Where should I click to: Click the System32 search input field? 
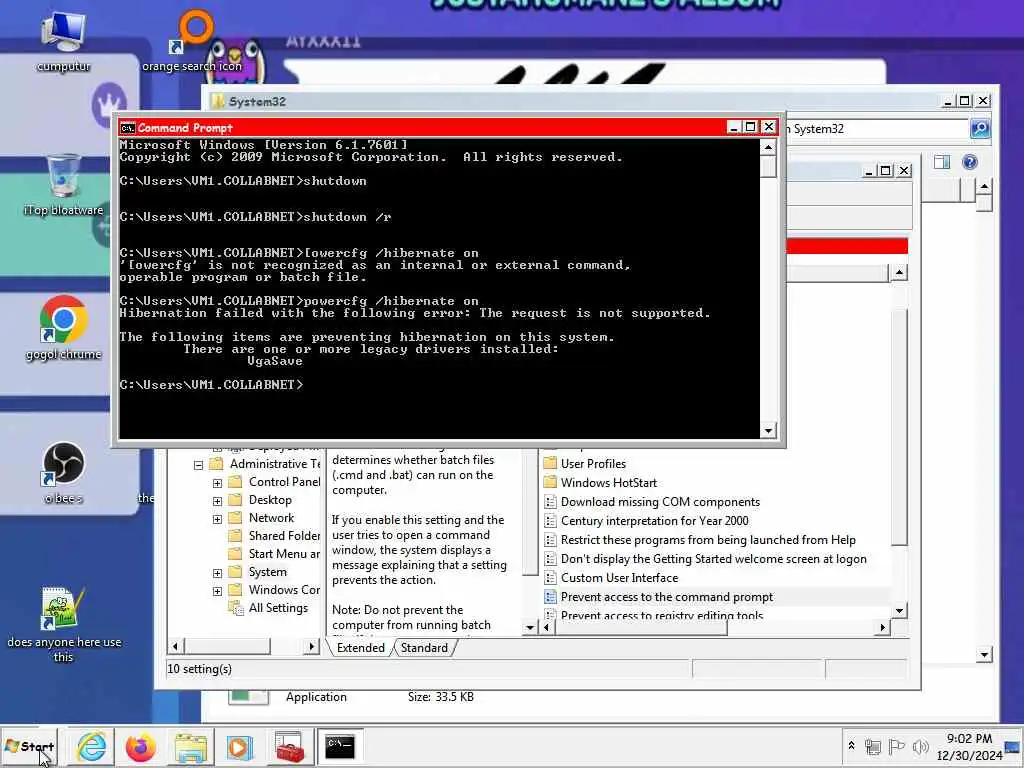(x=876, y=129)
